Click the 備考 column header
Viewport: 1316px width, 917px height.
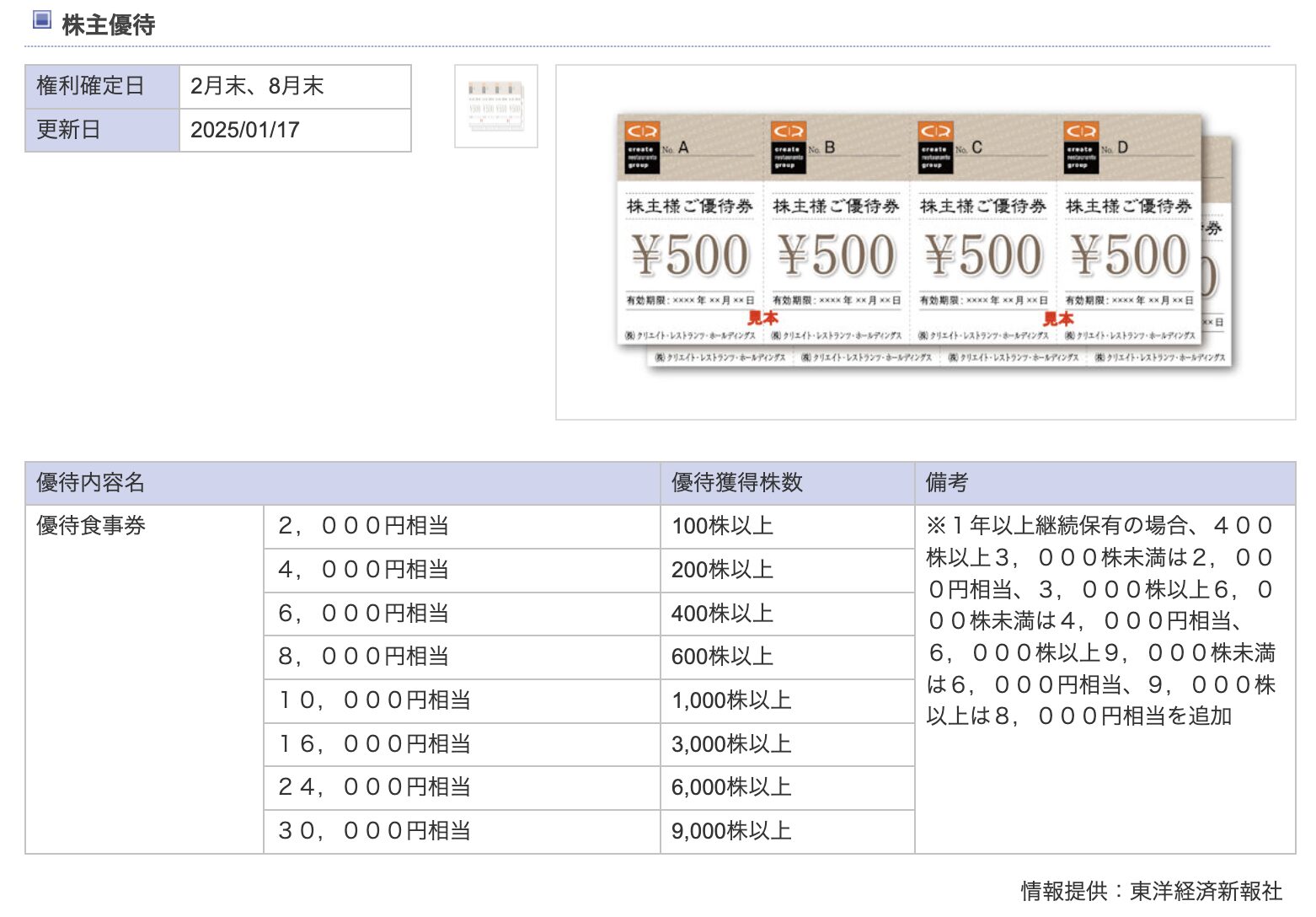[x=947, y=483]
